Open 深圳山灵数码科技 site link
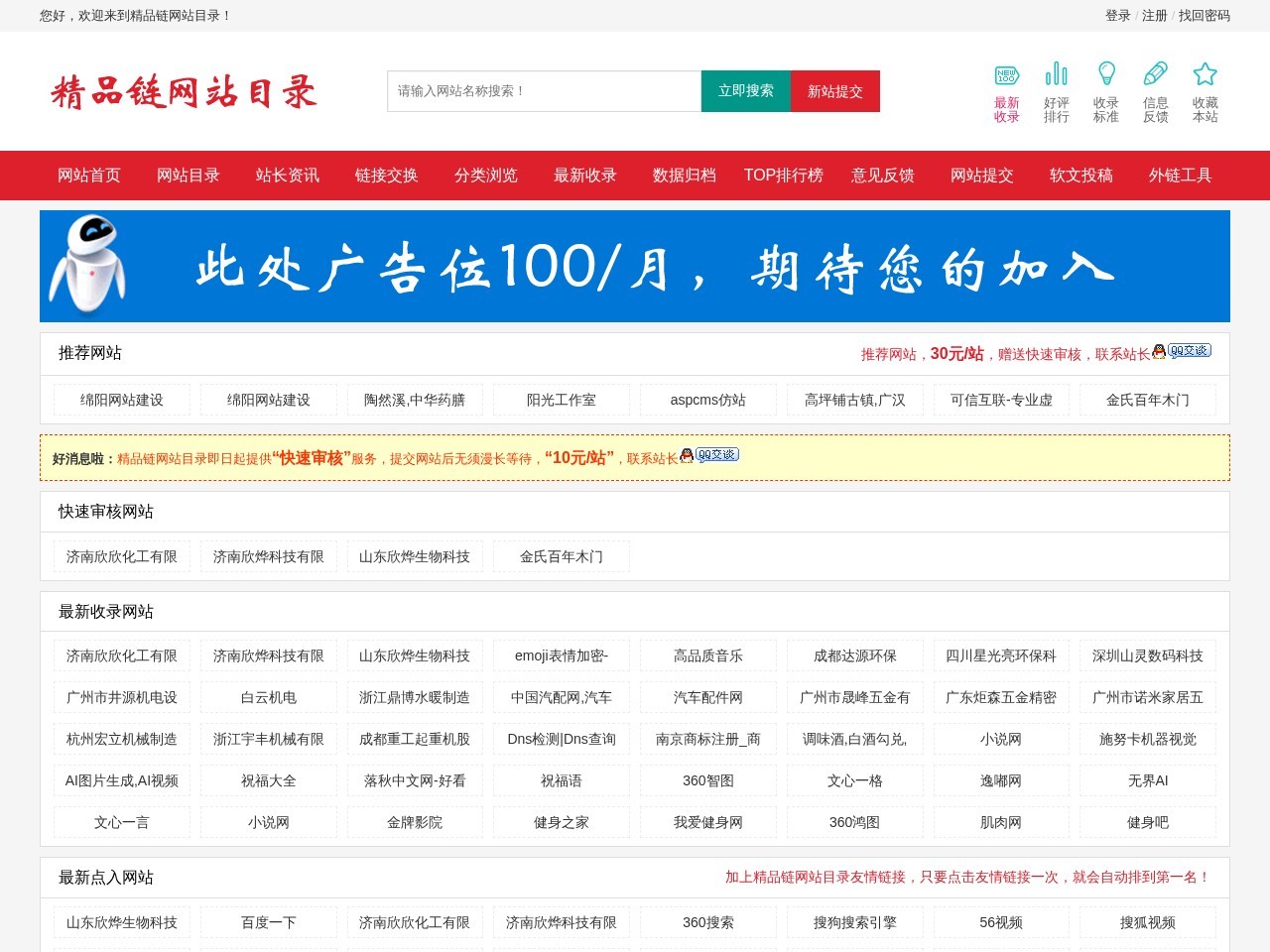 pos(1148,655)
